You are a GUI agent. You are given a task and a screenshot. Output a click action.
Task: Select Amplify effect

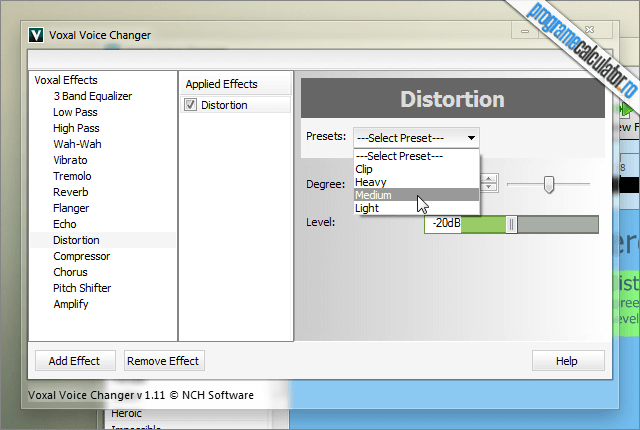(71, 304)
